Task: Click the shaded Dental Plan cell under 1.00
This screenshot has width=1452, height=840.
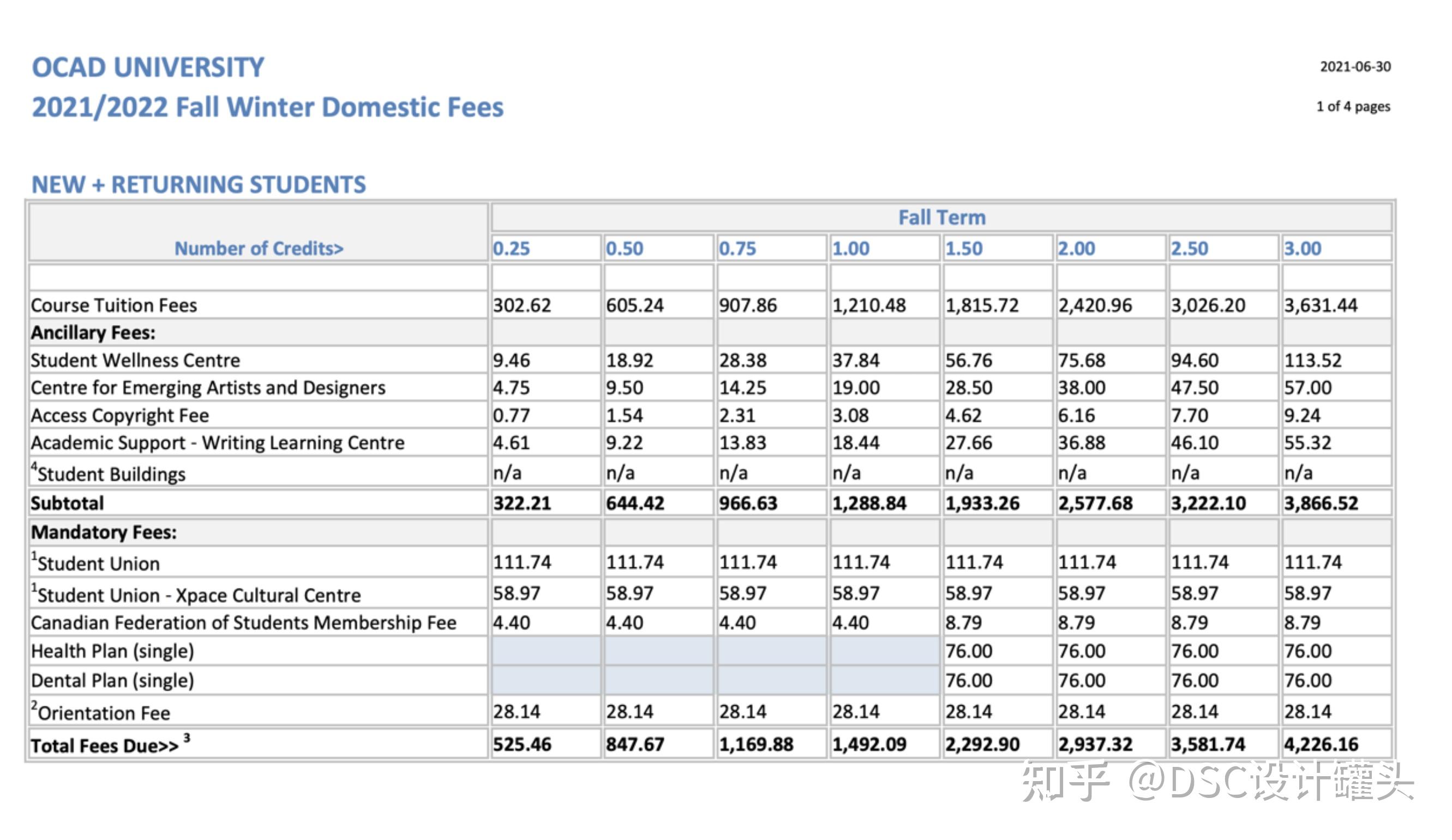Action: coord(884,680)
